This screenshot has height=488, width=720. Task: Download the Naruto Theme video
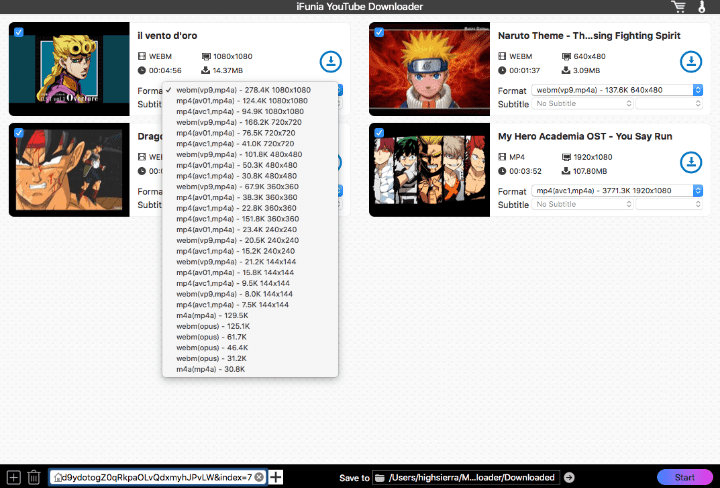(690, 62)
